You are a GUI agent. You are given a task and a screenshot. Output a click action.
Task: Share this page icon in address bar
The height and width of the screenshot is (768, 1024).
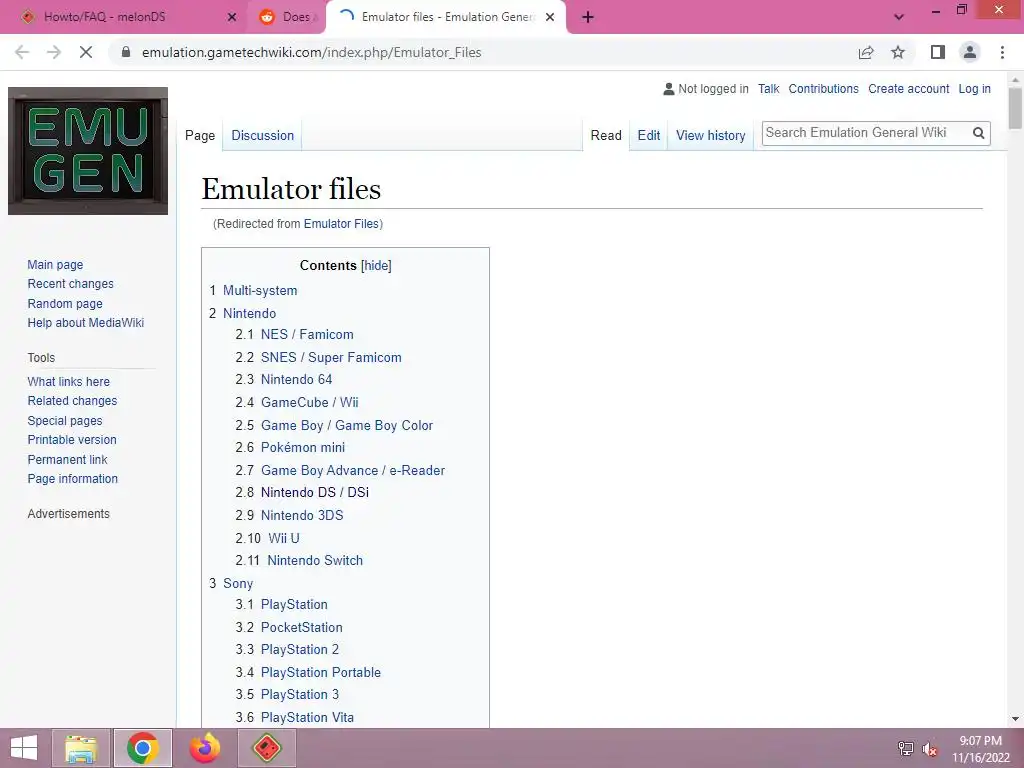[x=866, y=52]
